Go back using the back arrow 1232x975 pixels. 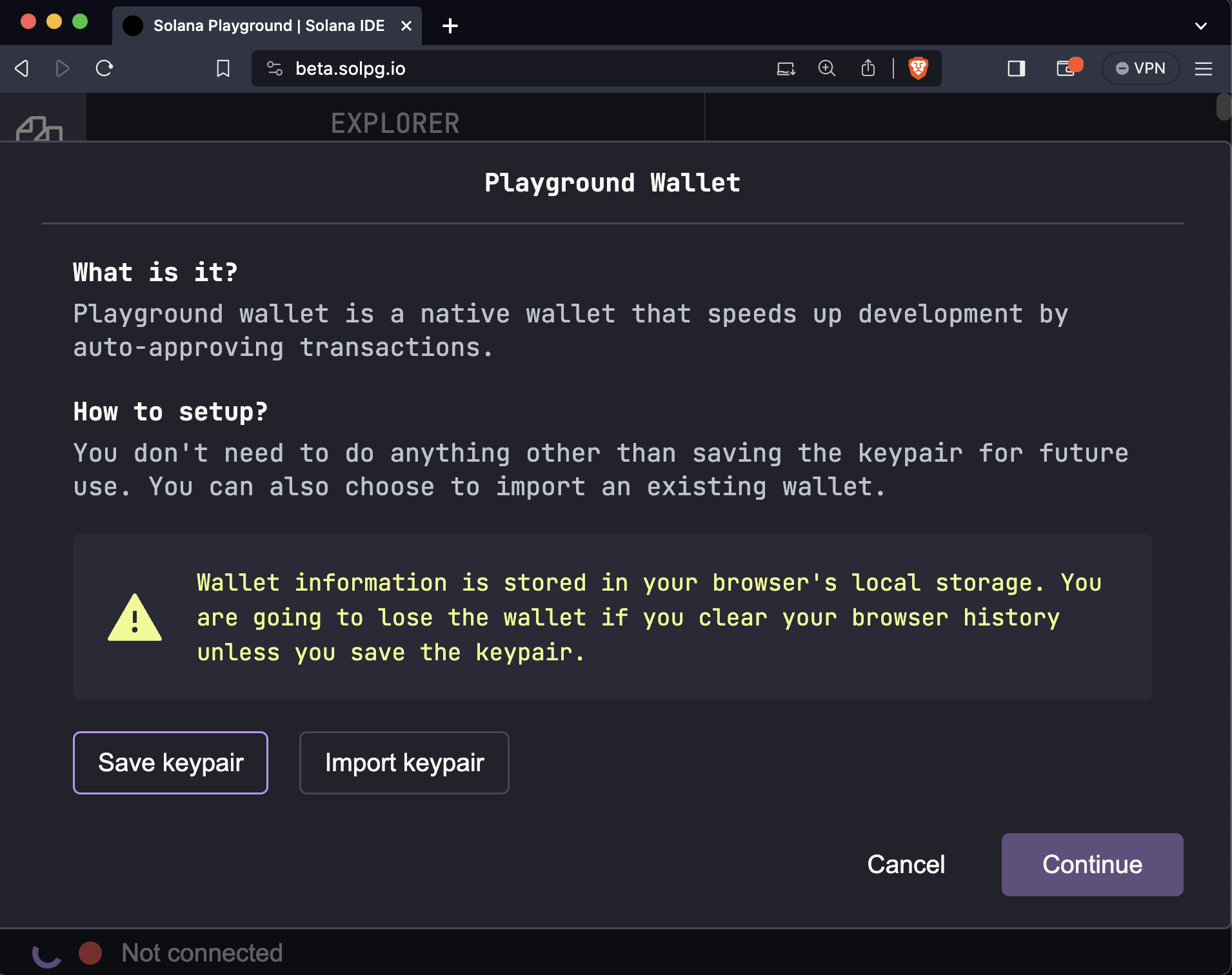coord(22,68)
